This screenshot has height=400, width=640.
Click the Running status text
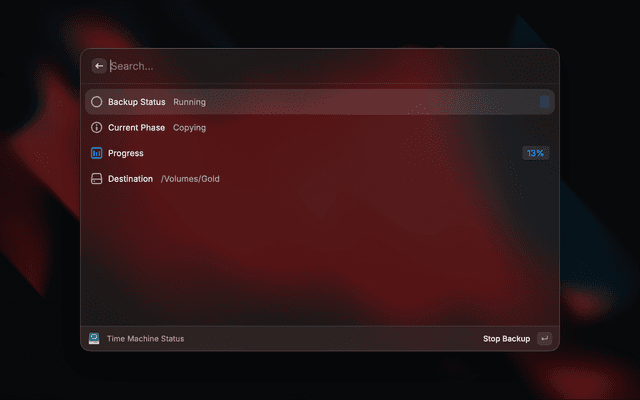click(189, 102)
